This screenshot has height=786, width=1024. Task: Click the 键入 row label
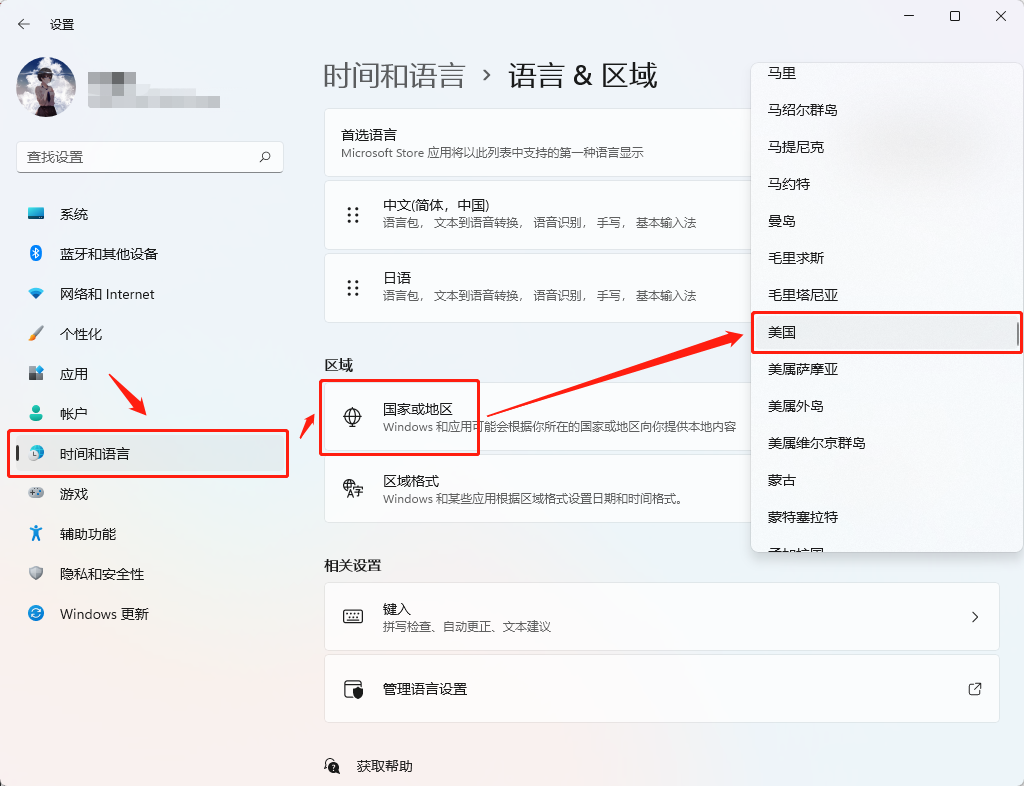click(396, 609)
